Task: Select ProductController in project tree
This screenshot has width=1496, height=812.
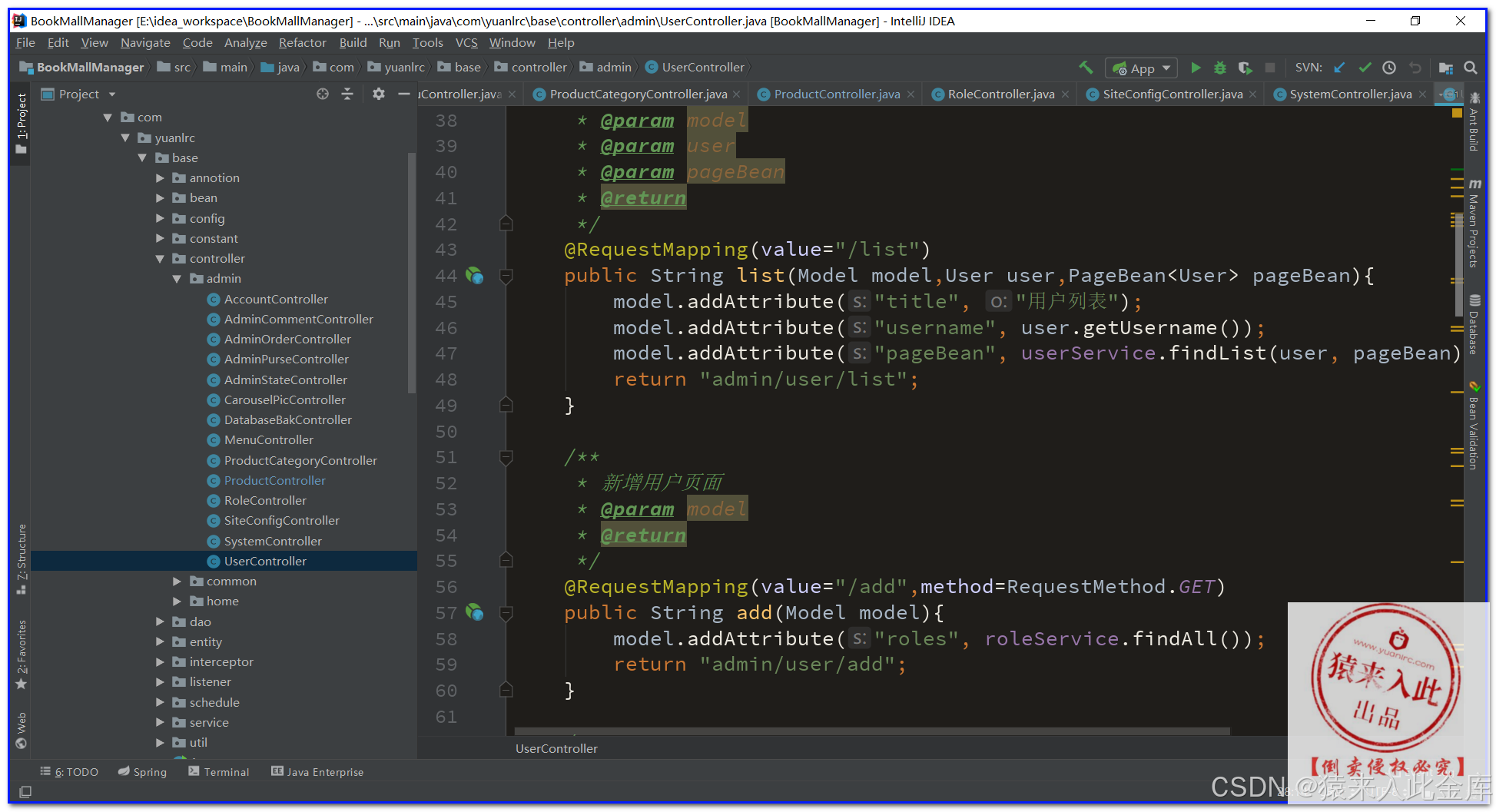Action: [x=274, y=481]
